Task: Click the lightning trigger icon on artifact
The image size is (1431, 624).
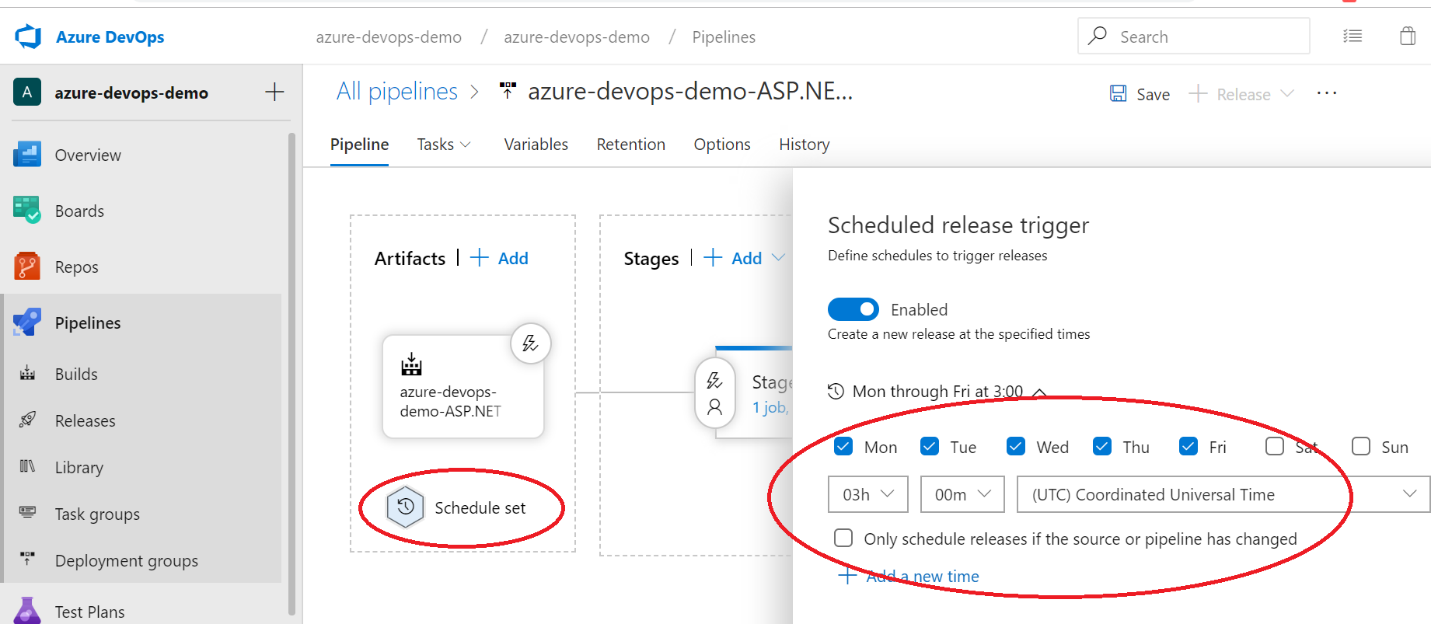Action: coord(531,344)
